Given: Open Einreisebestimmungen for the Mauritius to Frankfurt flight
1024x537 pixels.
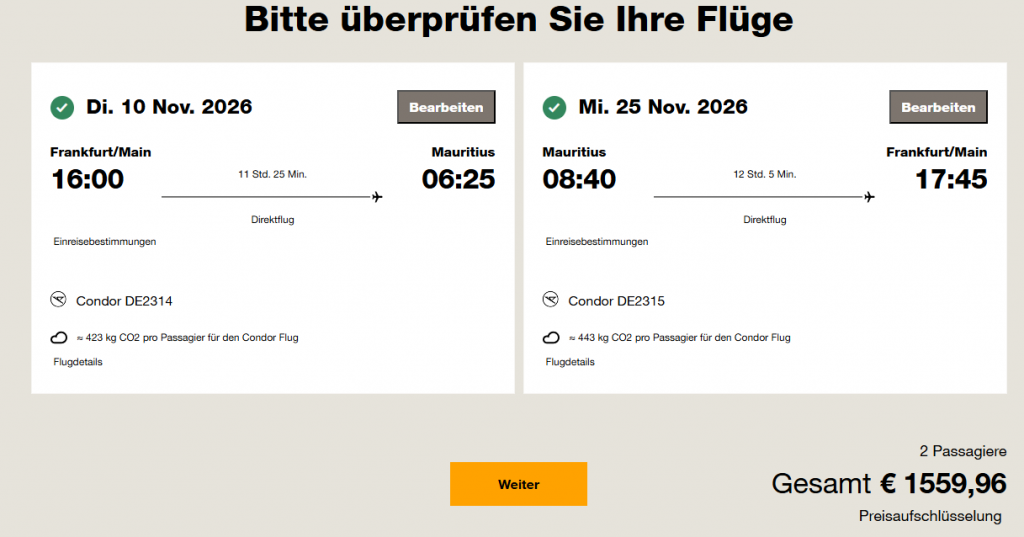Looking at the screenshot, I should click(x=597, y=241).
